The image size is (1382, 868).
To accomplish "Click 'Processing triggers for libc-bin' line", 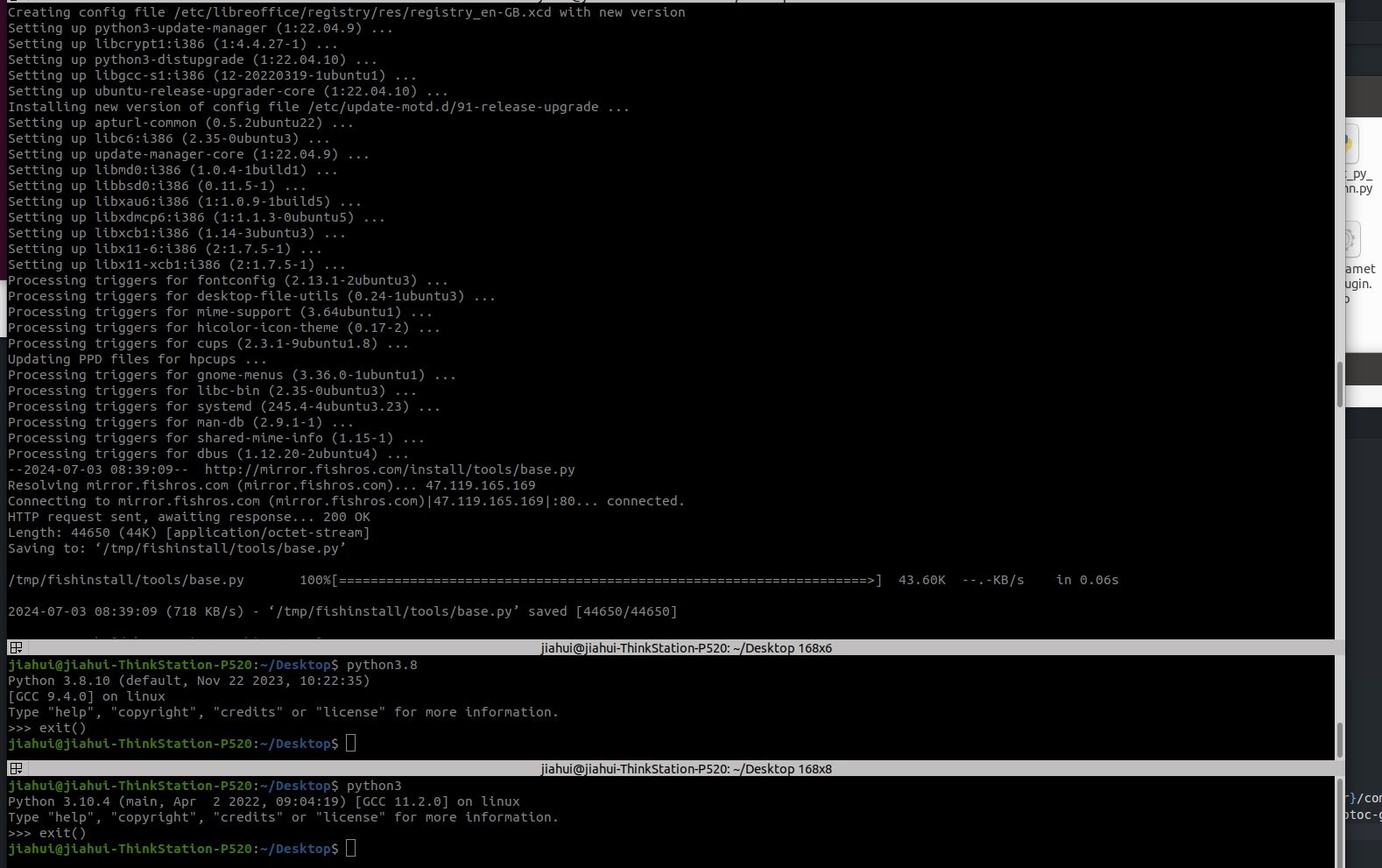I will click(212, 391).
